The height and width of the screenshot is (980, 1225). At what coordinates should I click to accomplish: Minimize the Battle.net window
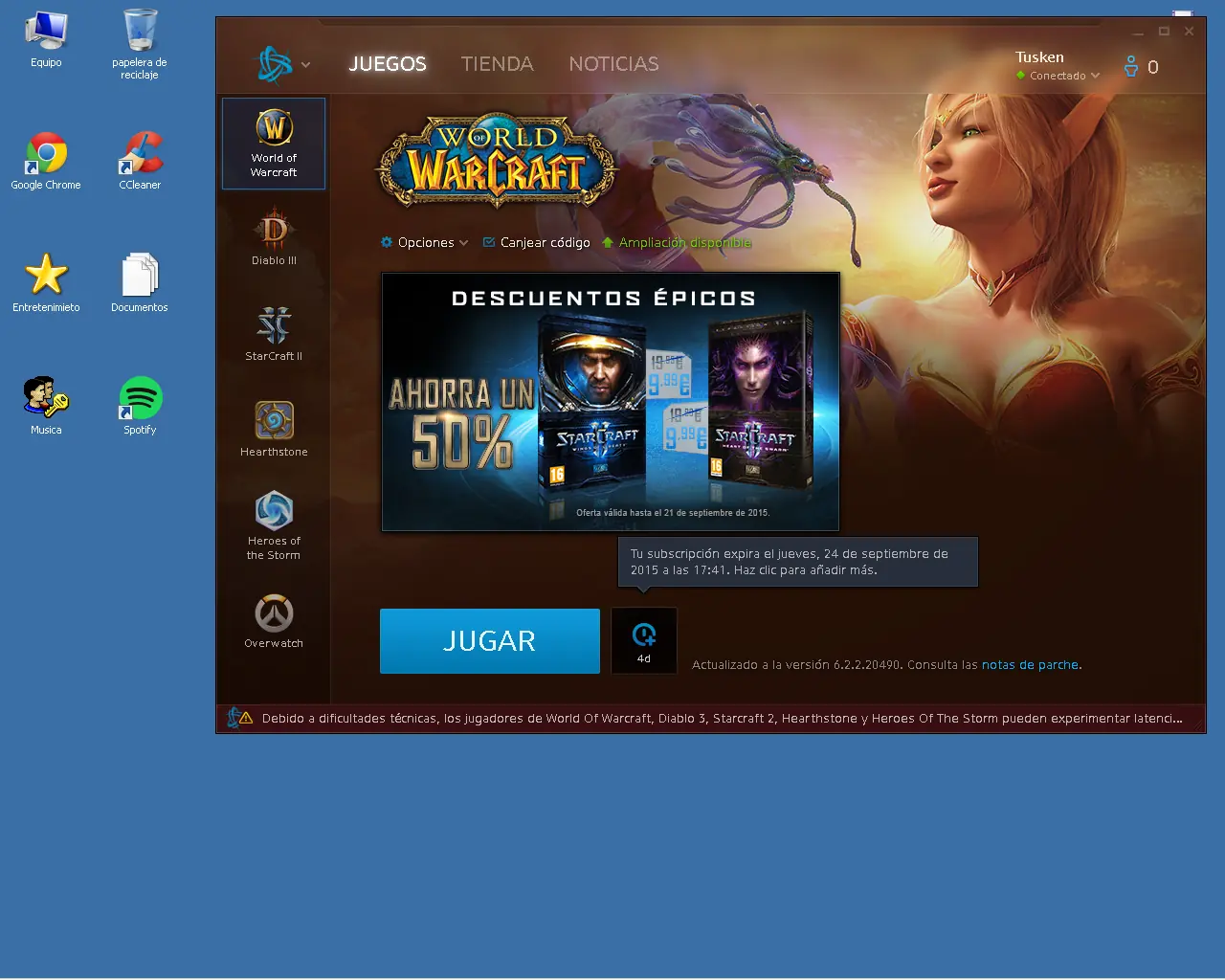(1138, 32)
